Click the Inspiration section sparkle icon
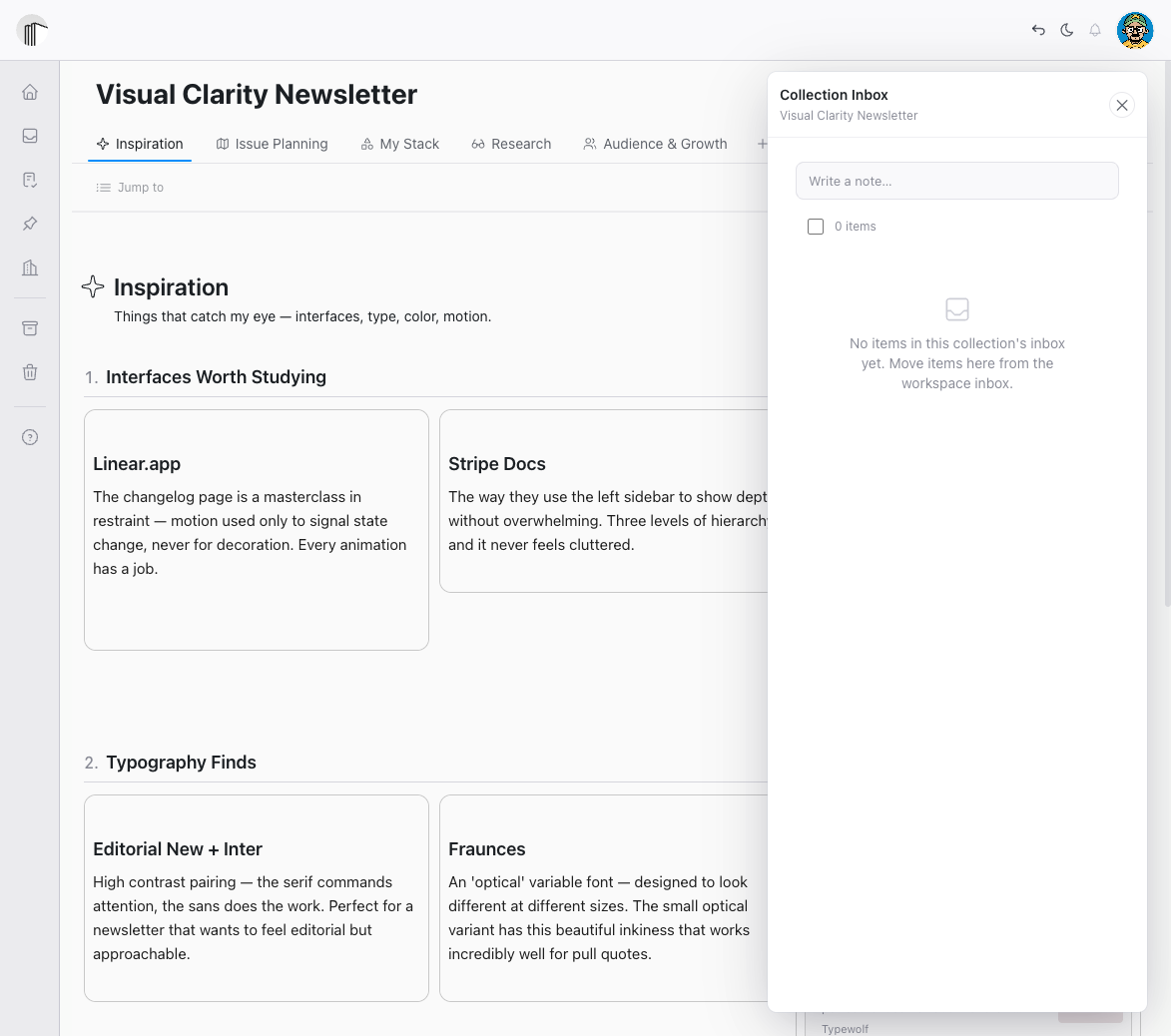 point(93,286)
